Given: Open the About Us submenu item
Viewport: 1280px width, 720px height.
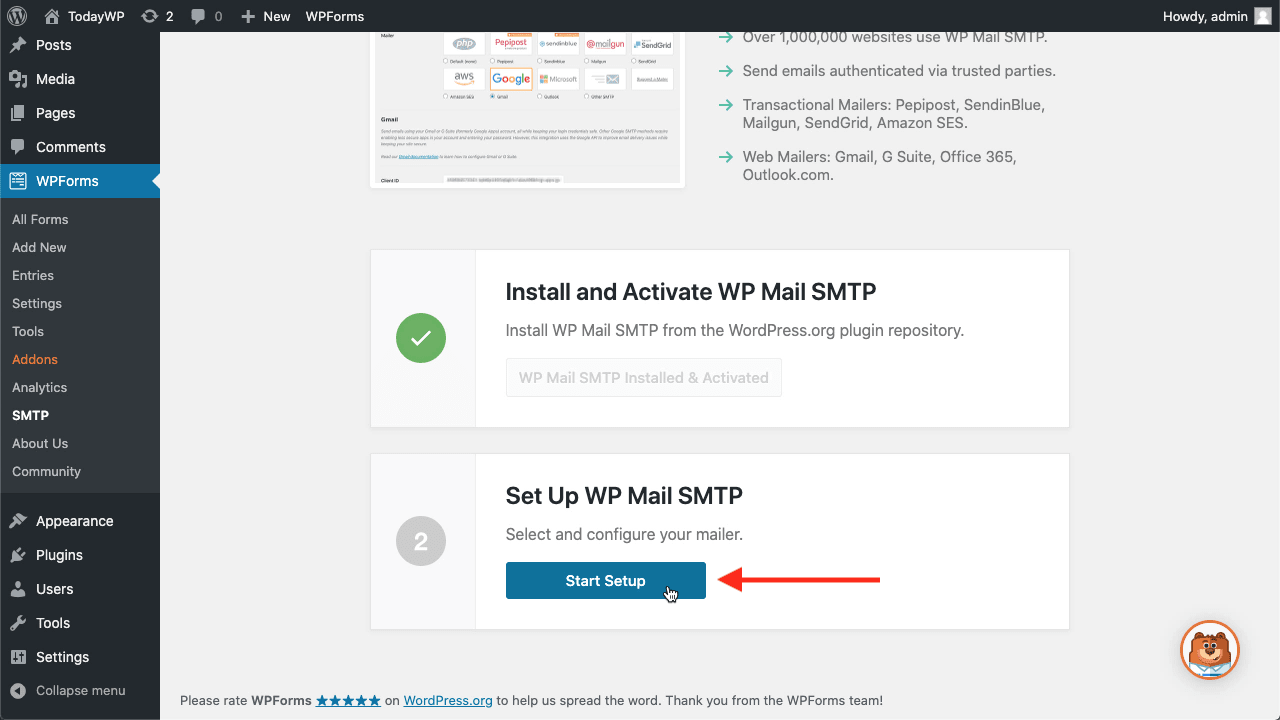Looking at the screenshot, I should [x=40, y=443].
